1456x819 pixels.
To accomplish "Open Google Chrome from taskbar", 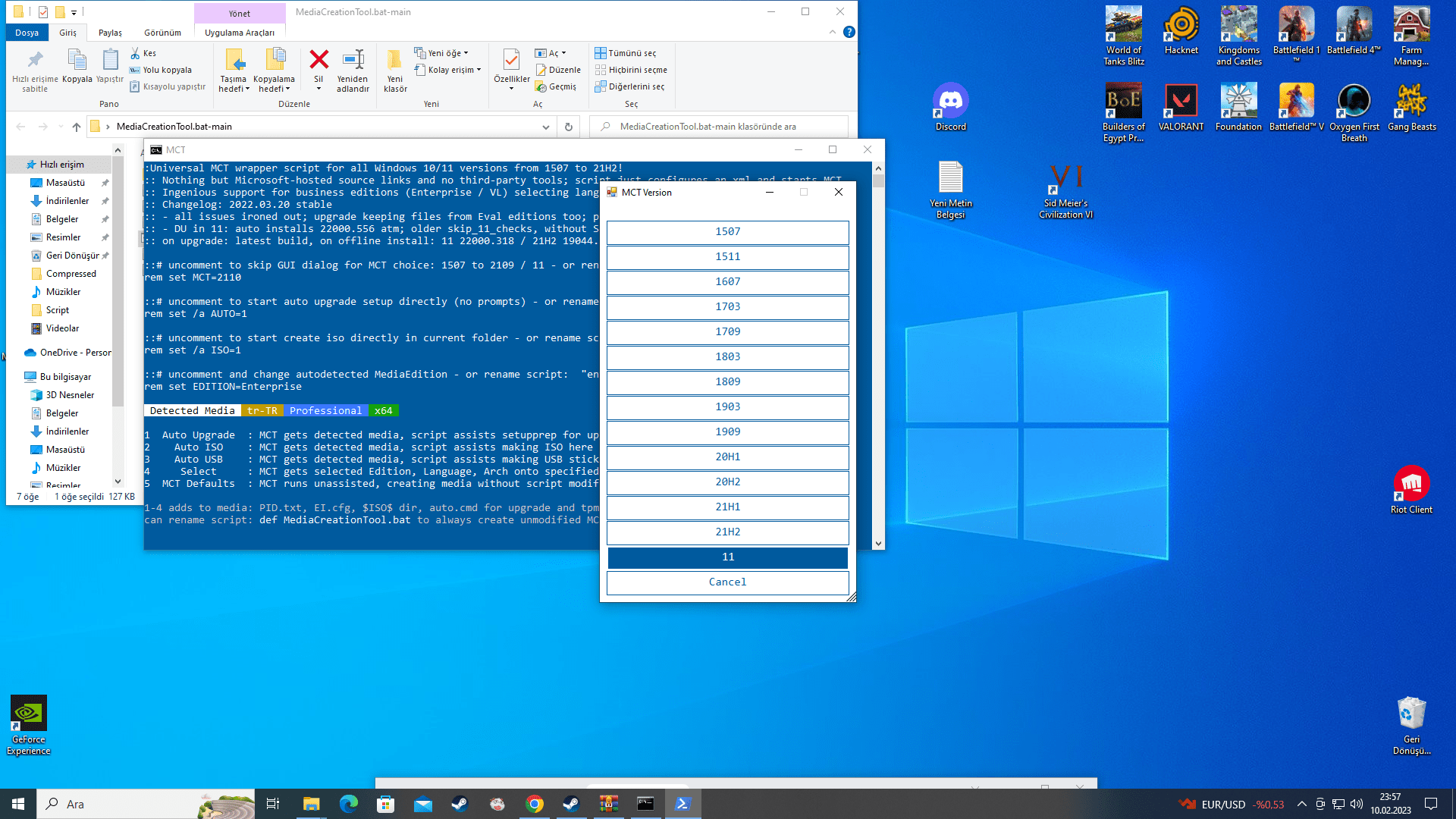I will pos(535,804).
